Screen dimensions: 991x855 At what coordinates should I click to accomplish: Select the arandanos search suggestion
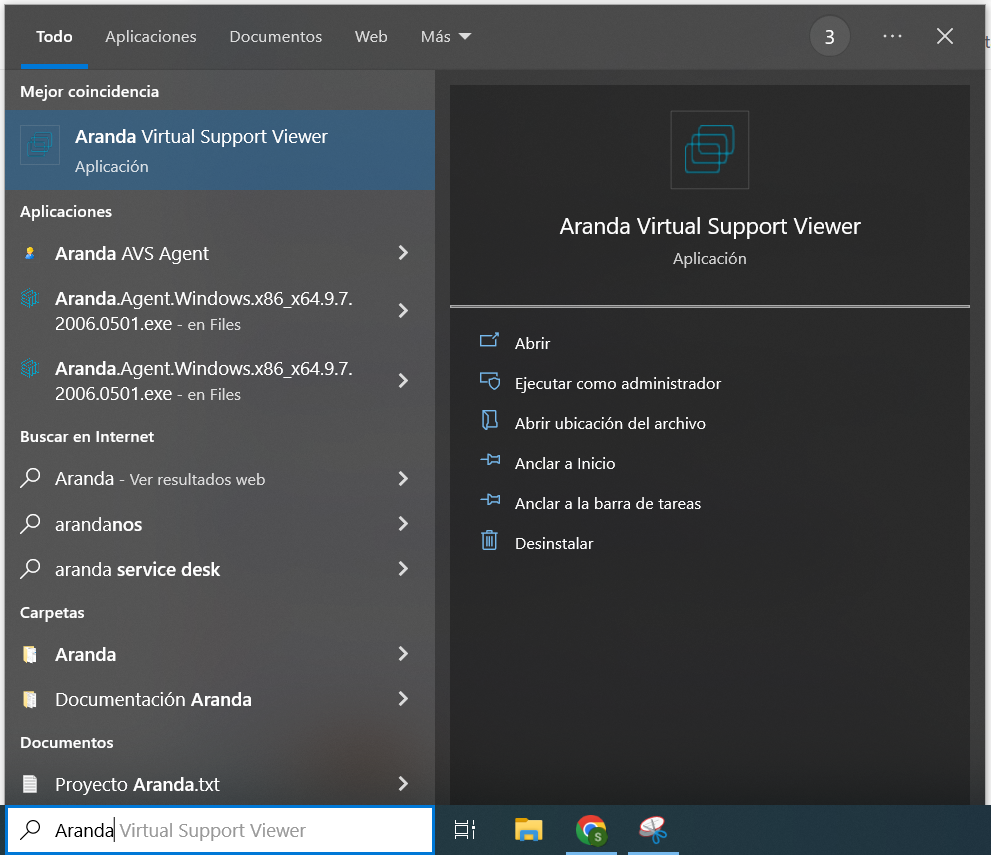[219, 524]
